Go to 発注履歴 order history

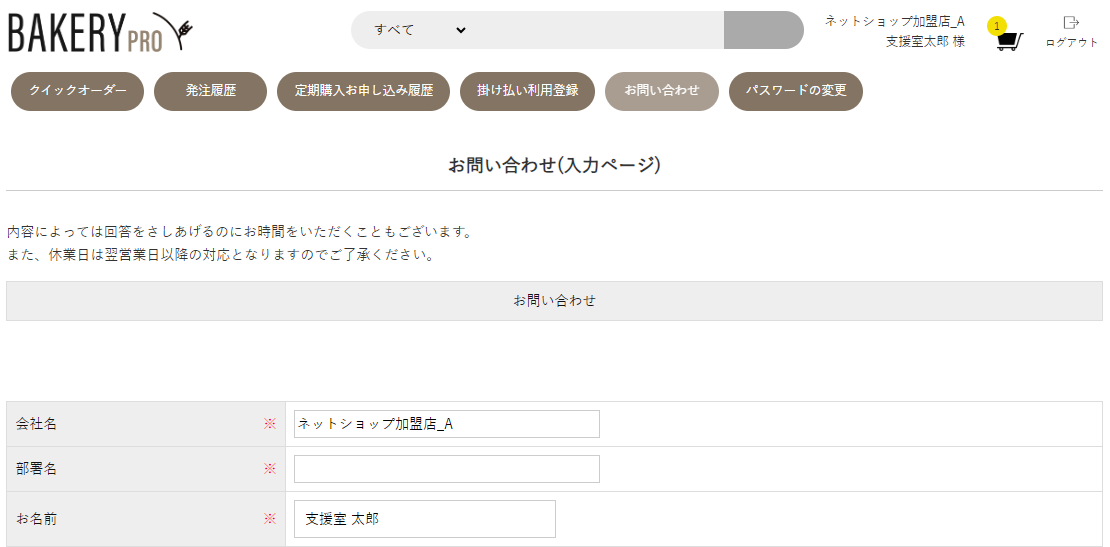(x=210, y=91)
